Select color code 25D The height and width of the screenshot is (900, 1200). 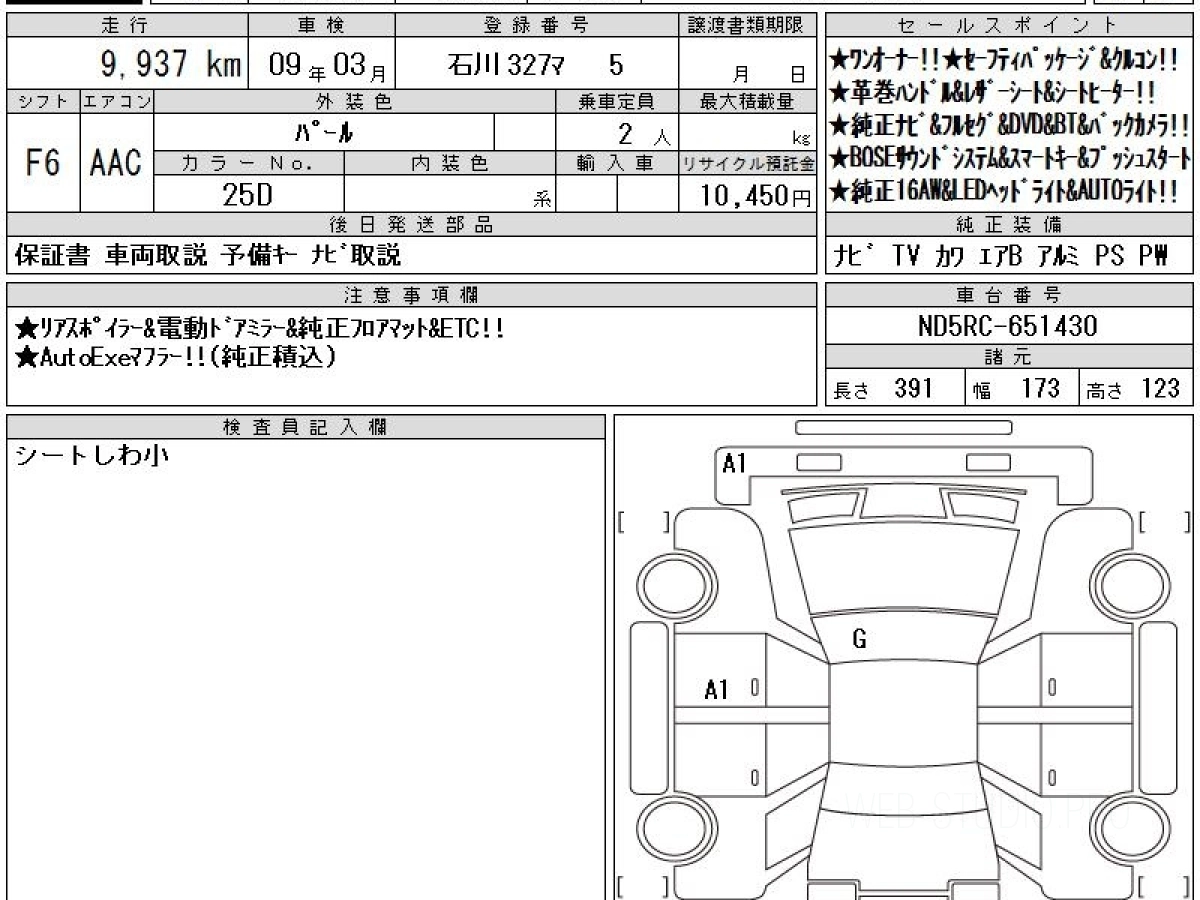(248, 195)
